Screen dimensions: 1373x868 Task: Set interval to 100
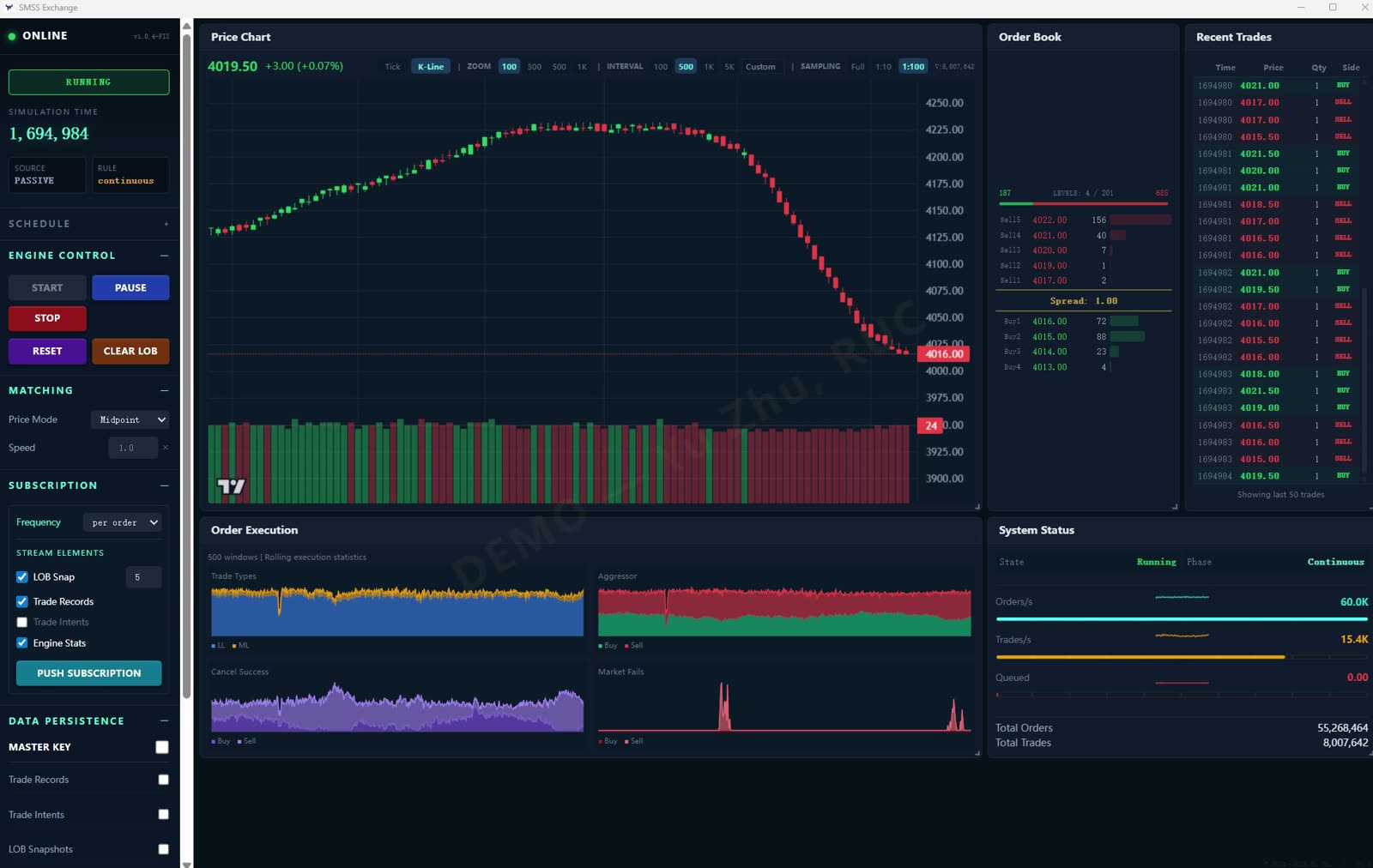click(x=660, y=67)
